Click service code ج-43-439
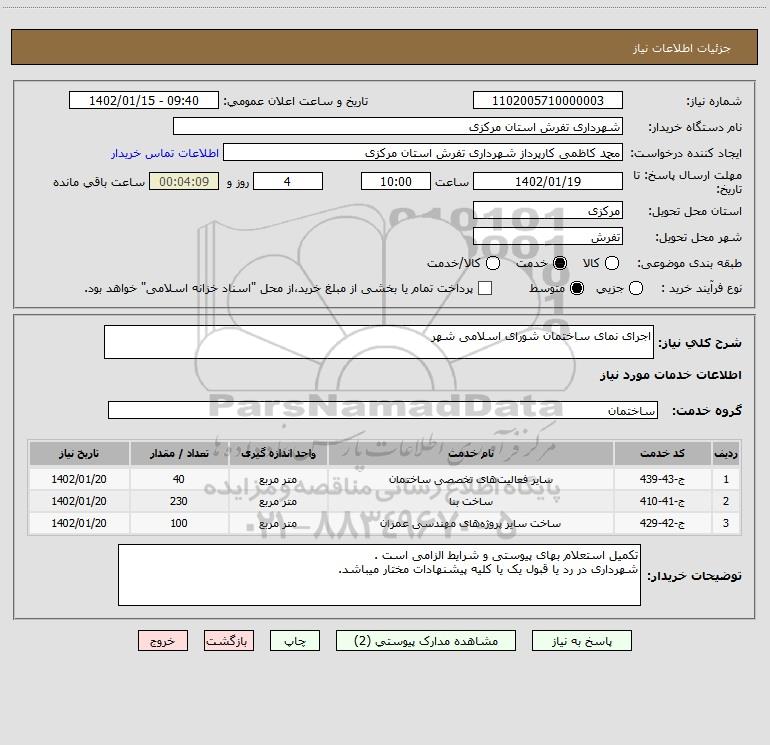Image resolution: width=770 pixels, height=745 pixels. pos(662,479)
